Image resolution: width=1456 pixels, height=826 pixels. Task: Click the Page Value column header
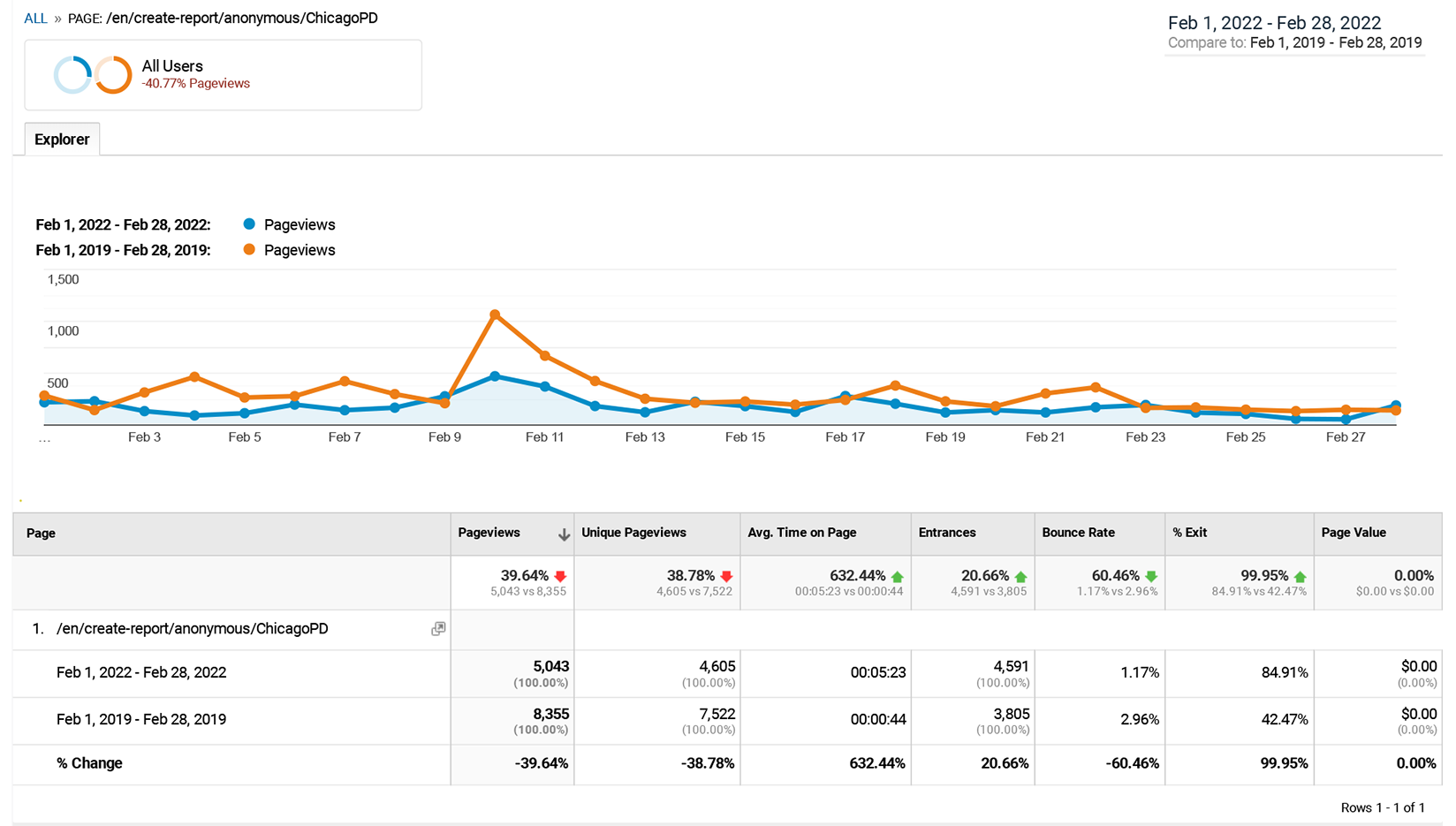click(x=1378, y=534)
